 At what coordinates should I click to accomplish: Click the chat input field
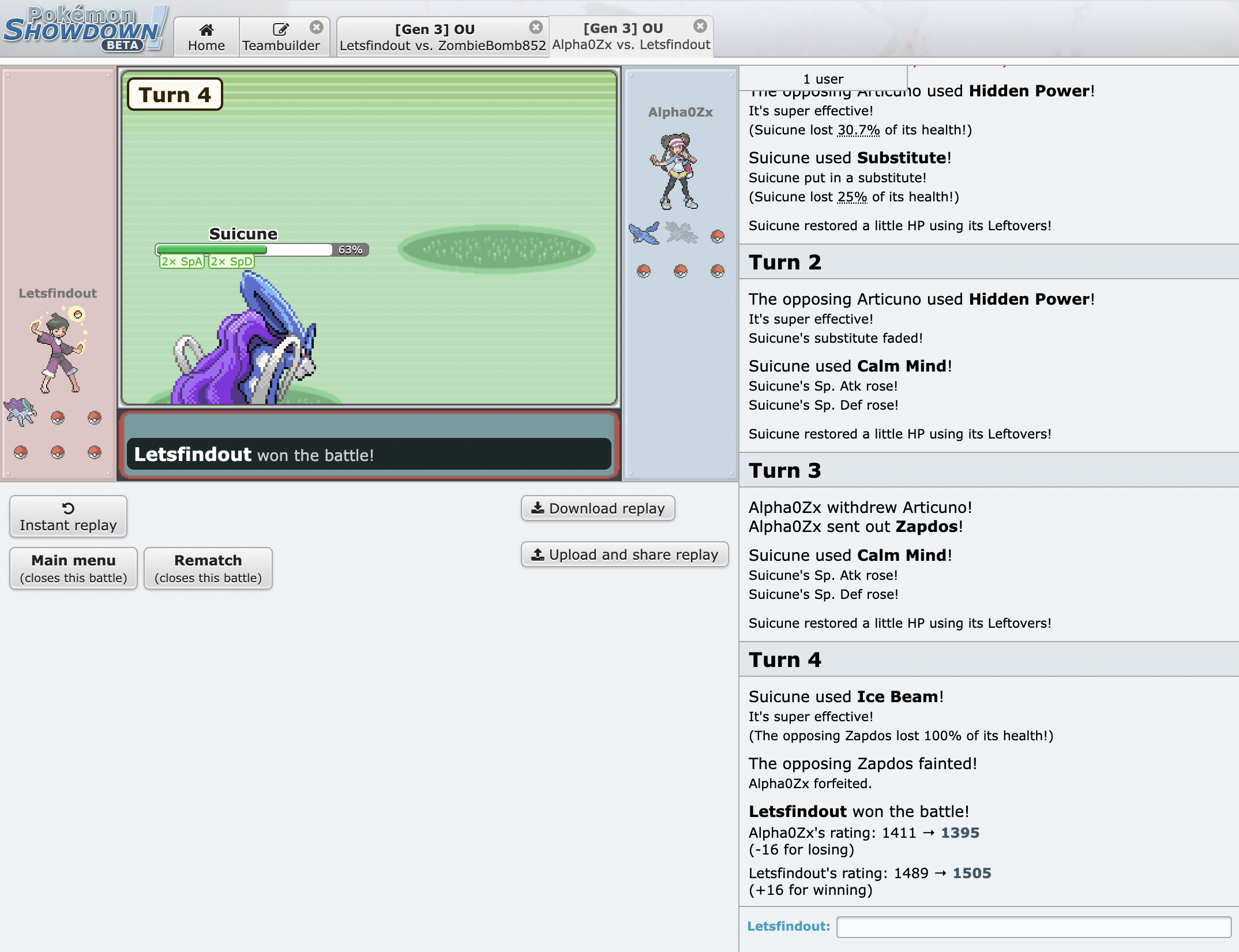pyautogui.click(x=1034, y=927)
